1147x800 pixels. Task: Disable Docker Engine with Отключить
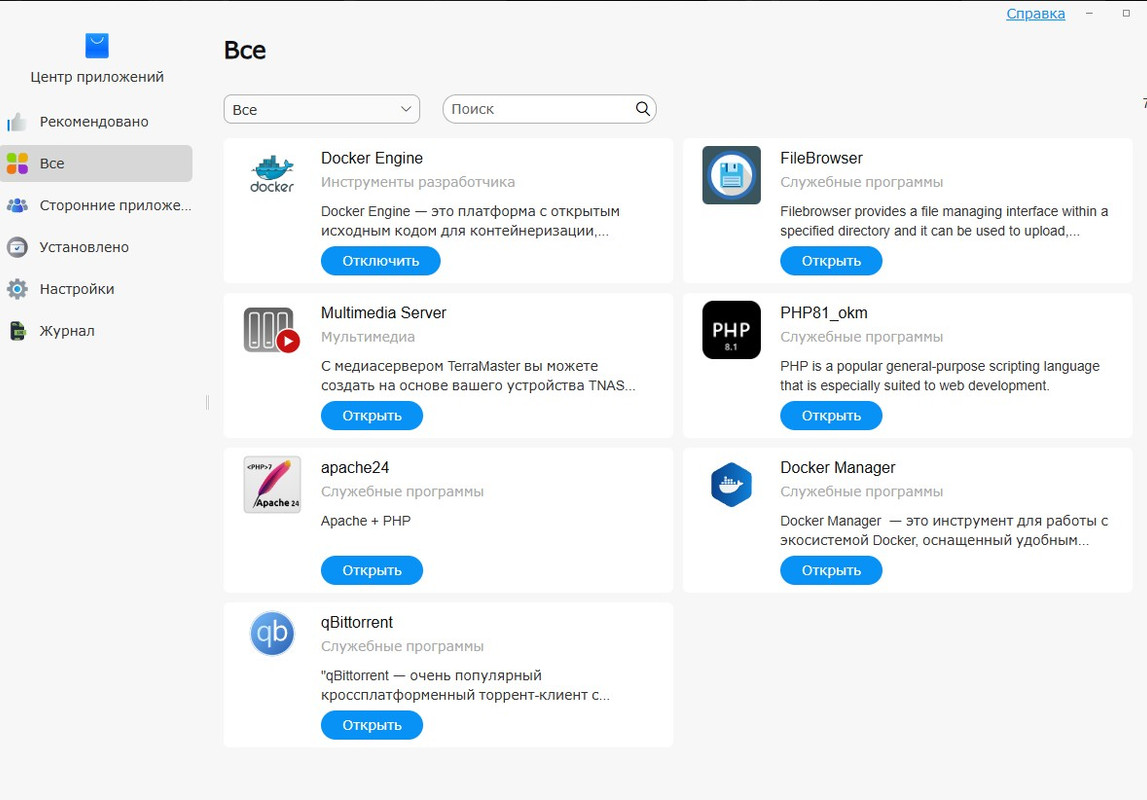pyautogui.click(x=380, y=261)
